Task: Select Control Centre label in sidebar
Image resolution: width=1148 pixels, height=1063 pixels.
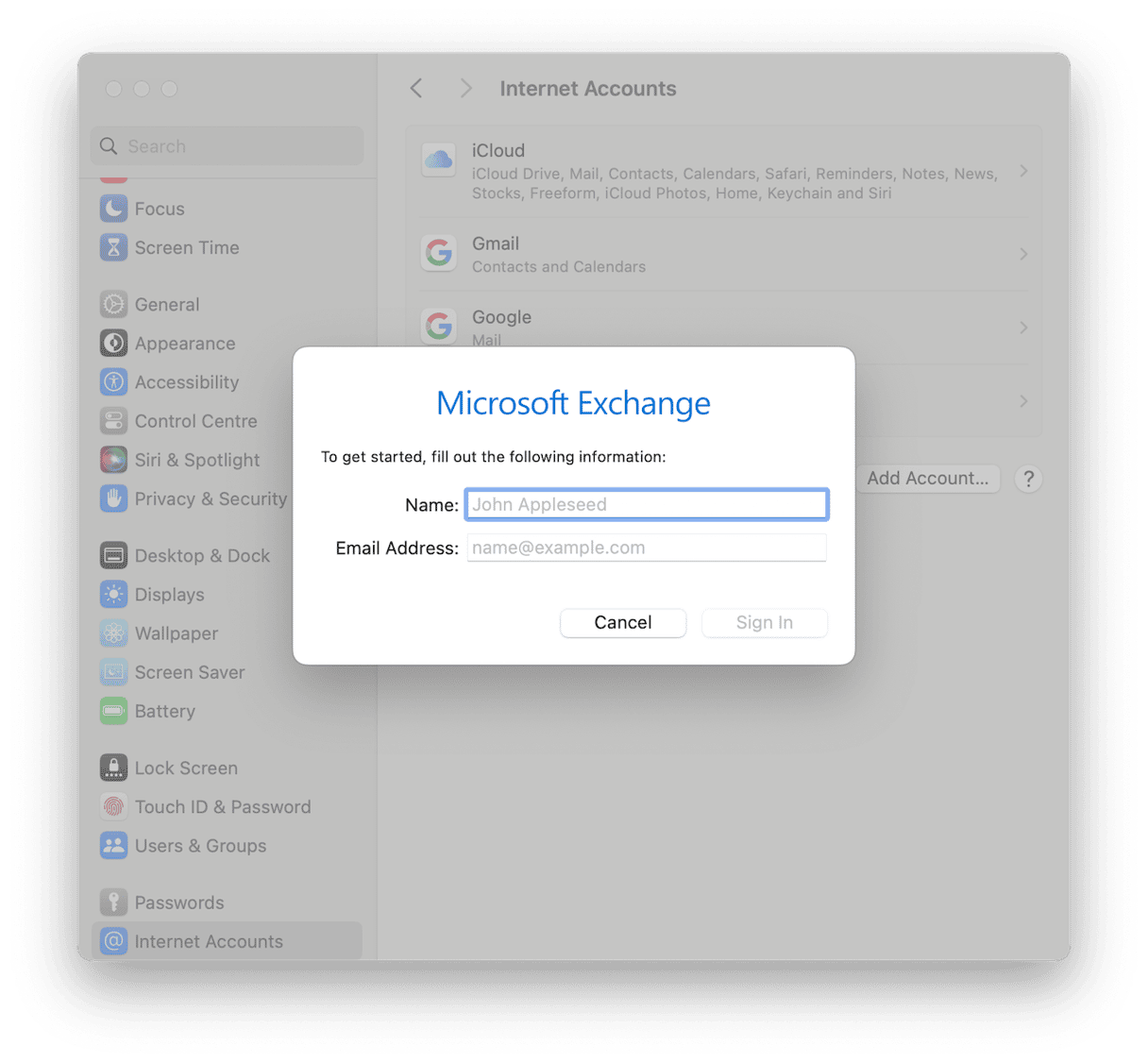Action: [x=195, y=420]
